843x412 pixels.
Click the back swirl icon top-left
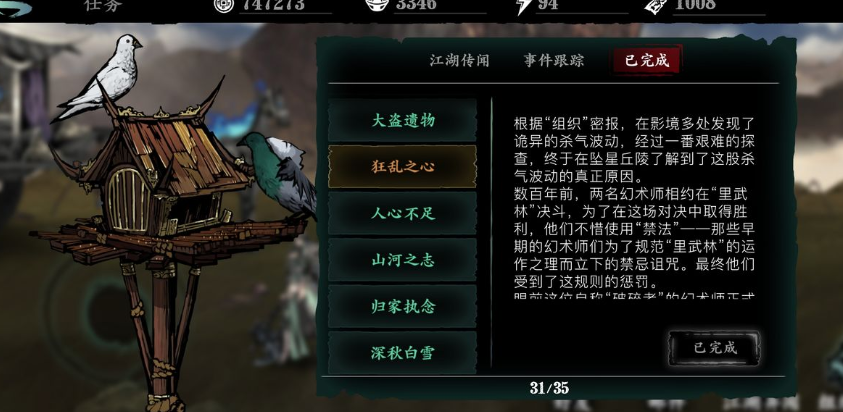16,8
